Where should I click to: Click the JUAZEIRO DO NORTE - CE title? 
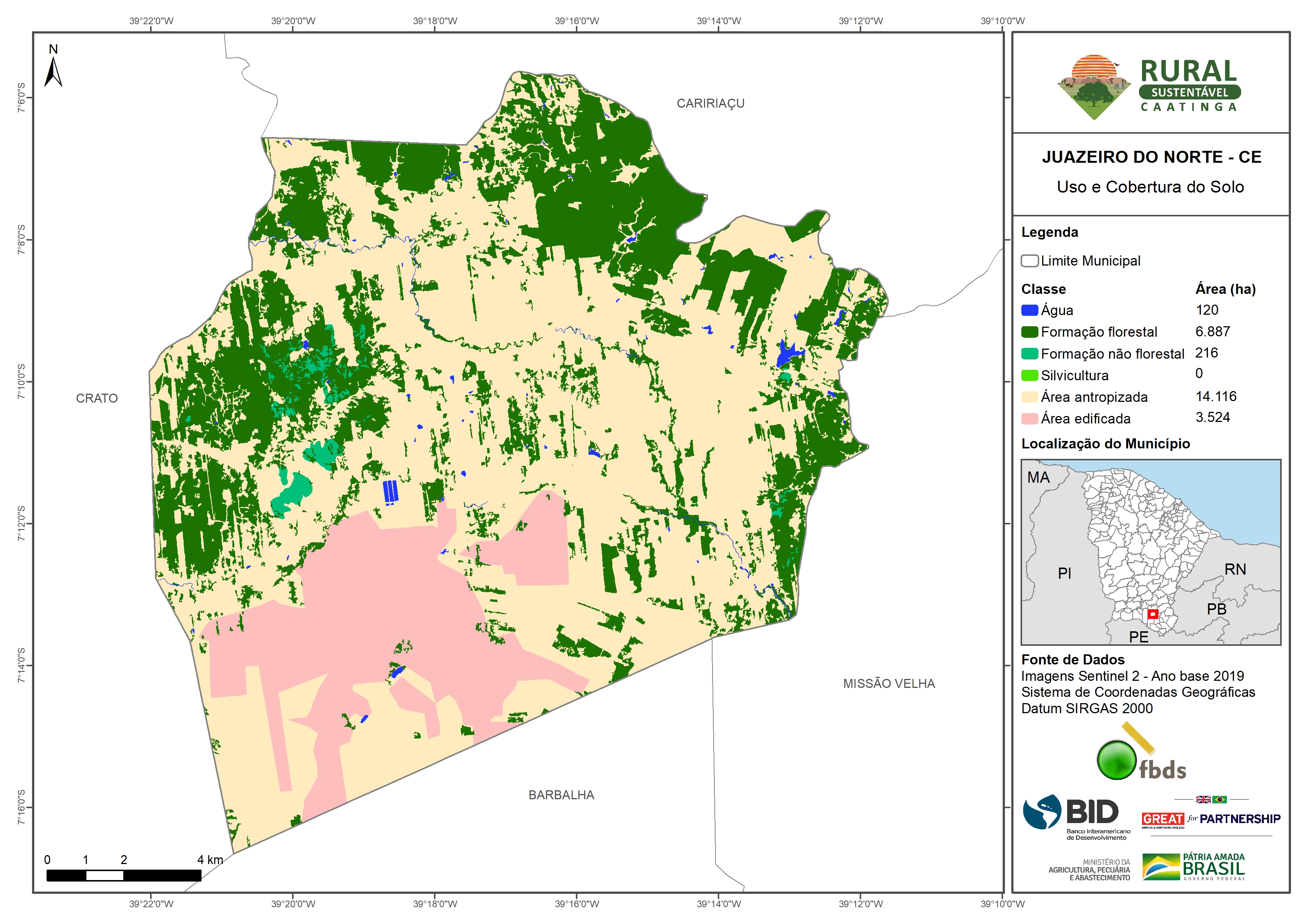[x=1151, y=157]
